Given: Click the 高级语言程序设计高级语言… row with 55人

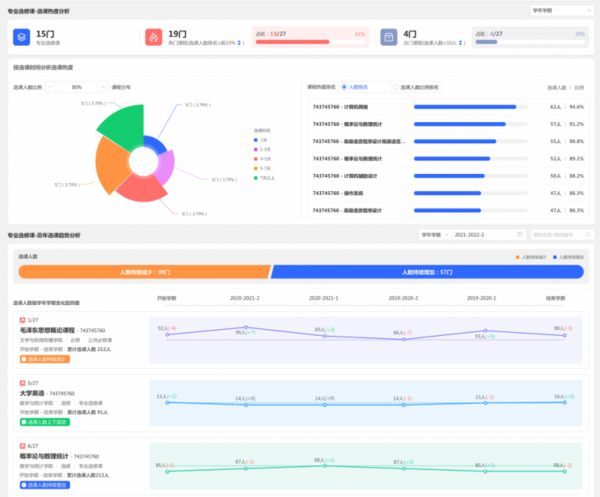Looking at the screenshot, I should pyautogui.click(x=448, y=141).
